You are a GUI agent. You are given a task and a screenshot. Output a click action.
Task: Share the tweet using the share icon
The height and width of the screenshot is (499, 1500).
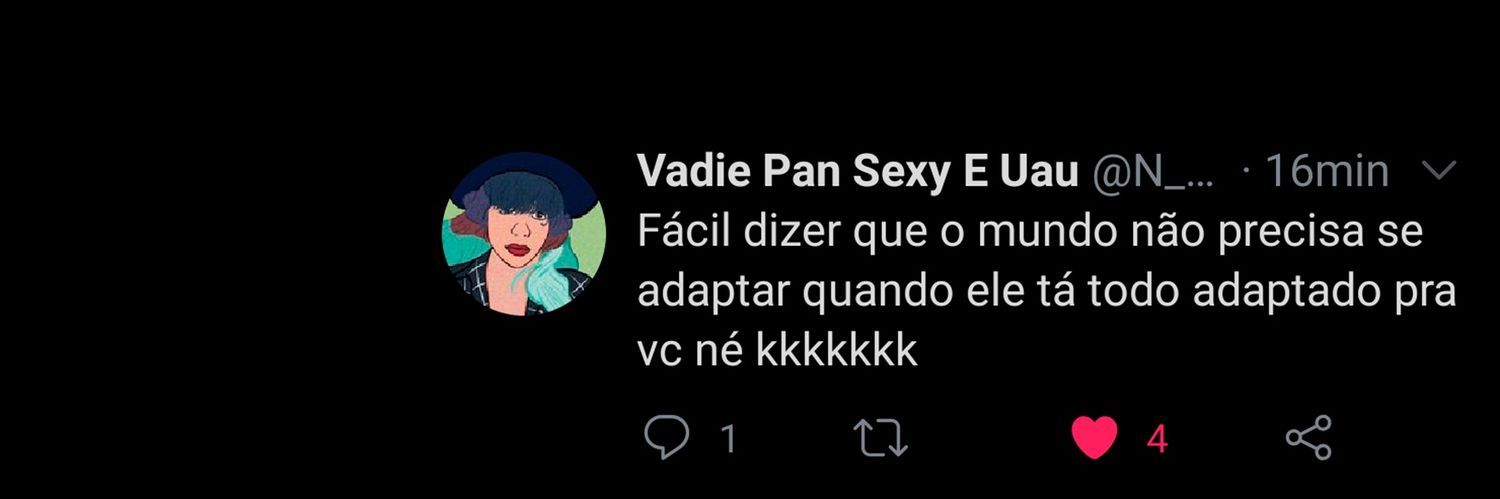click(x=1308, y=437)
